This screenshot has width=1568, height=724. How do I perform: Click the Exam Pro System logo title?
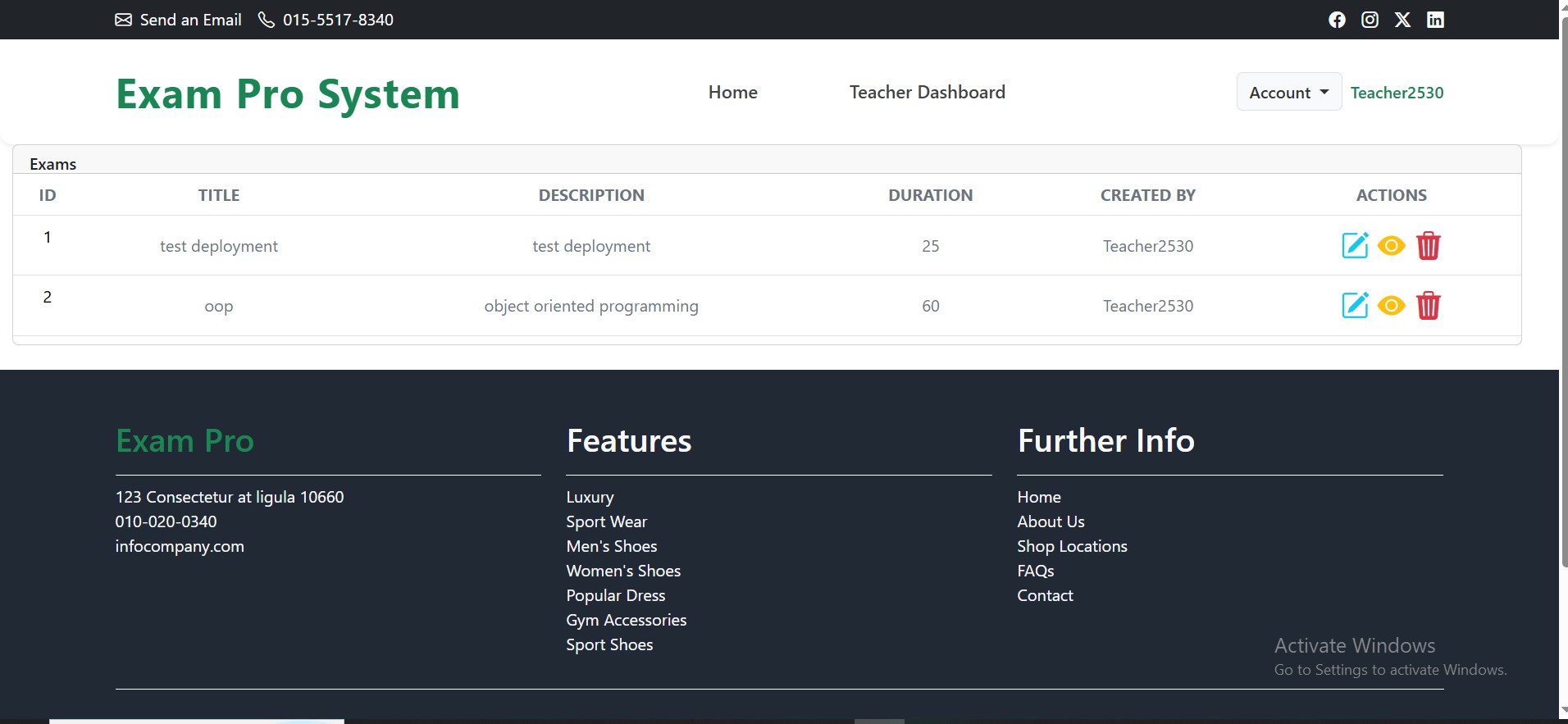(288, 93)
